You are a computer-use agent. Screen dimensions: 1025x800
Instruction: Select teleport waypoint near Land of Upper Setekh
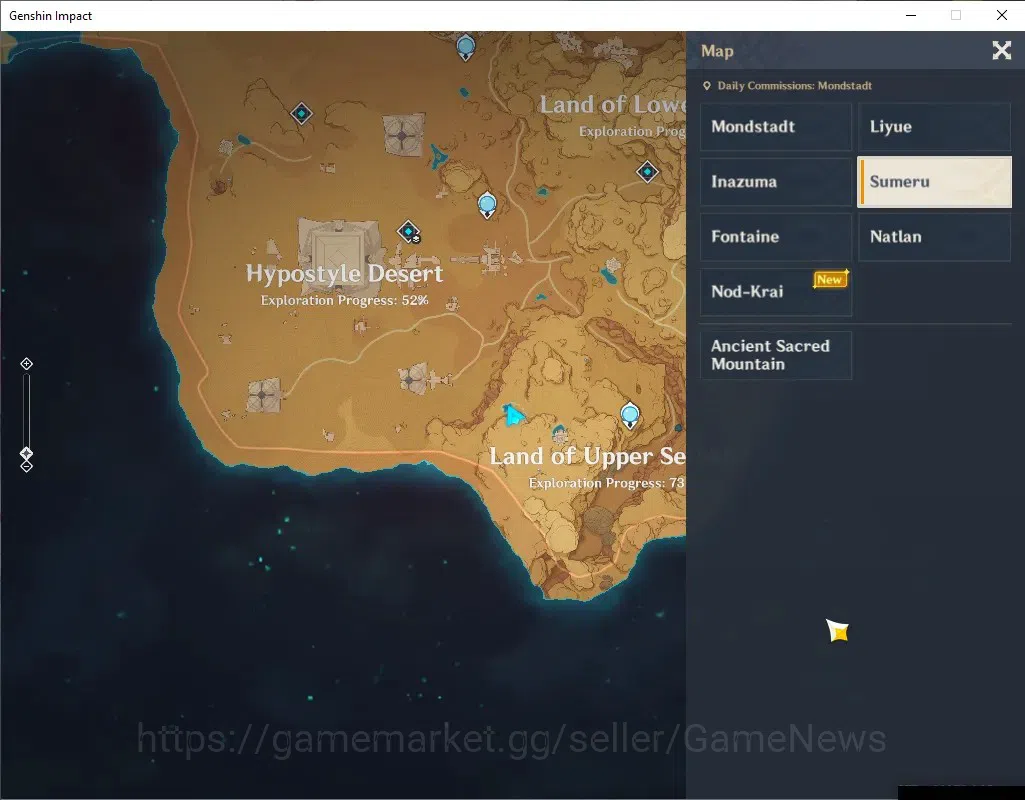coord(630,416)
